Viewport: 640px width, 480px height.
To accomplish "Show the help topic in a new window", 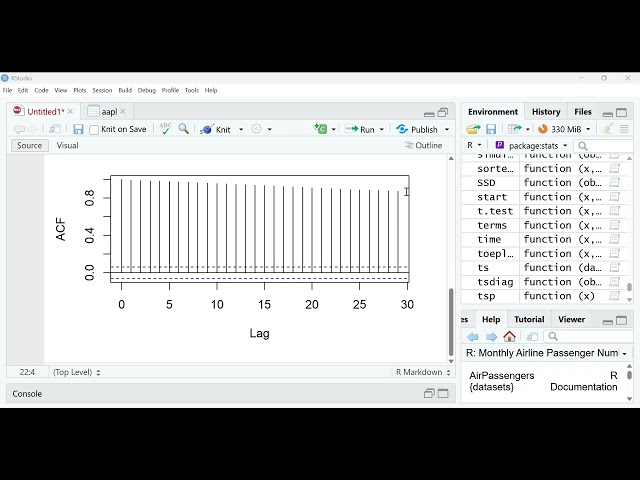I will [532, 337].
